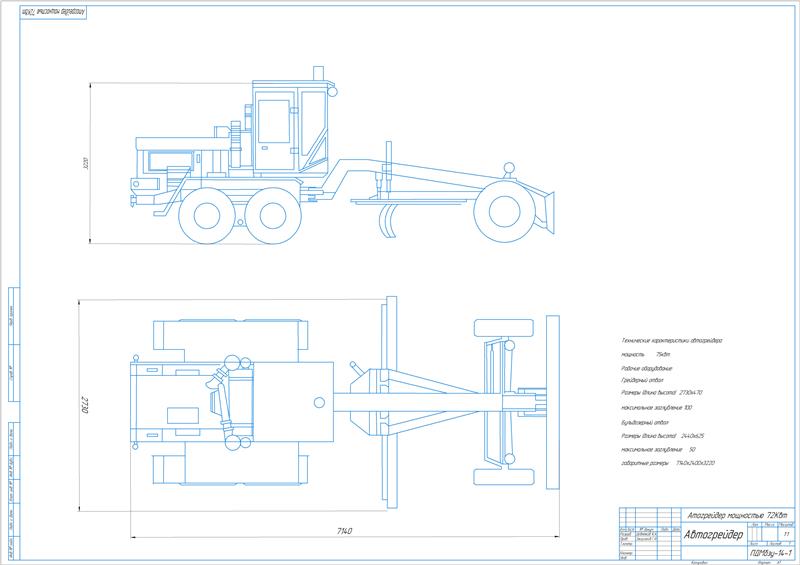
Task: Click the dozer size value '2440x625'
Action: click(x=692, y=436)
